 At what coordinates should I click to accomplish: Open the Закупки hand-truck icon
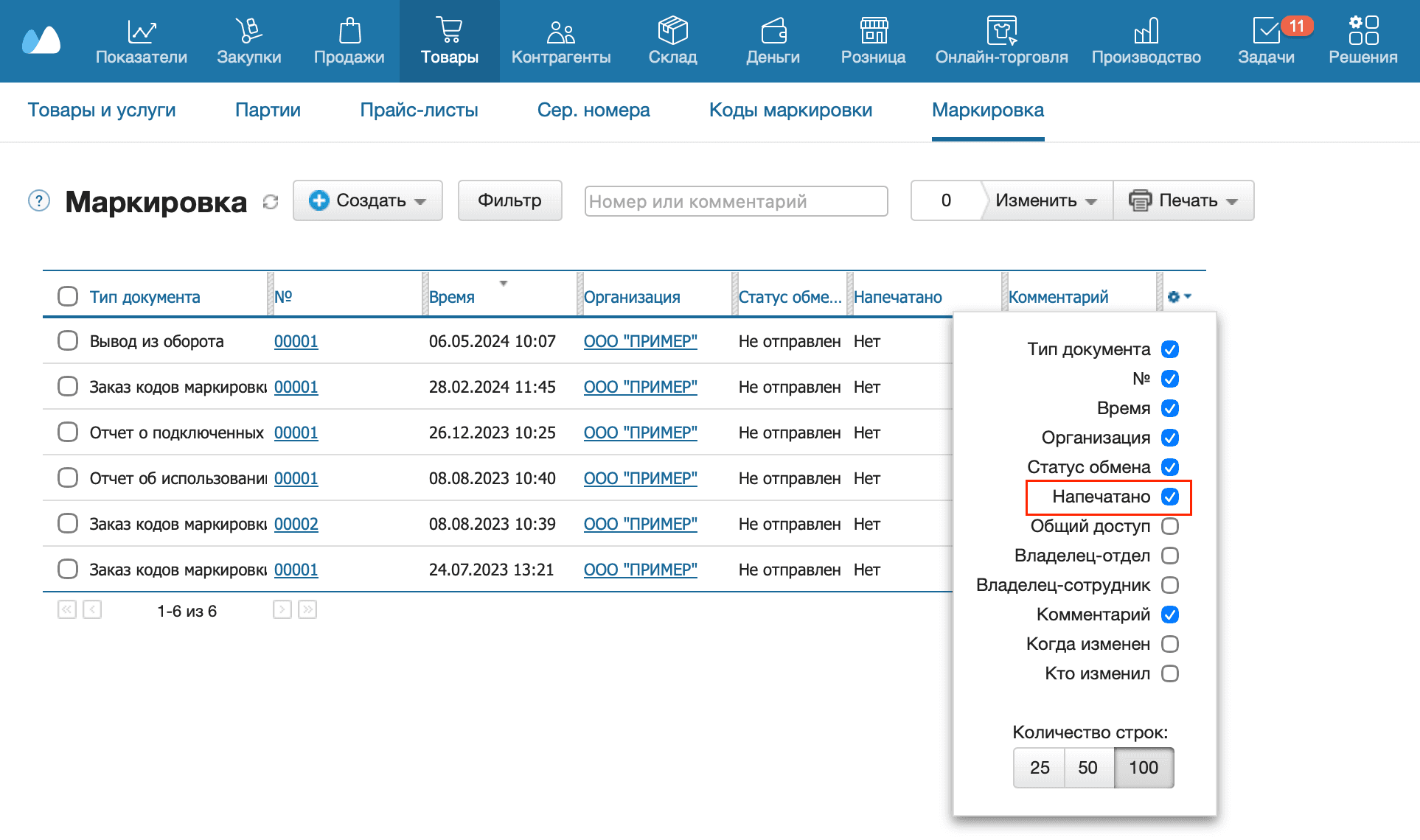coord(248,32)
